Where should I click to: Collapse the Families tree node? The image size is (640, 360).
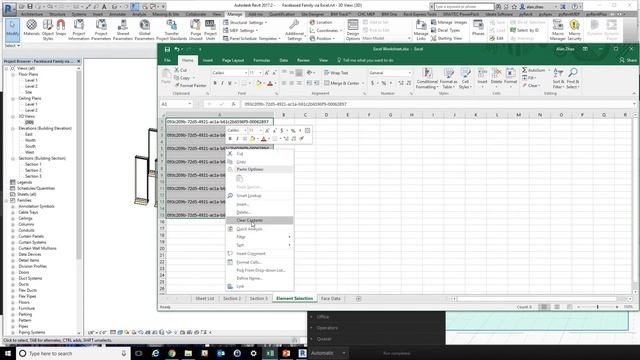pos(7,200)
